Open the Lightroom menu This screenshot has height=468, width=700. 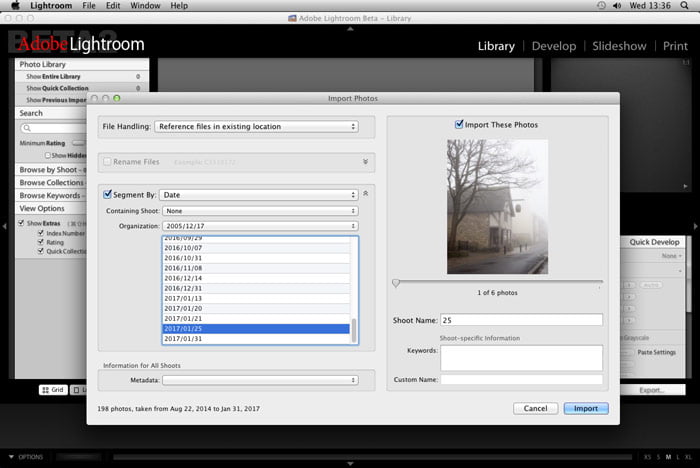pyautogui.click(x=51, y=5)
